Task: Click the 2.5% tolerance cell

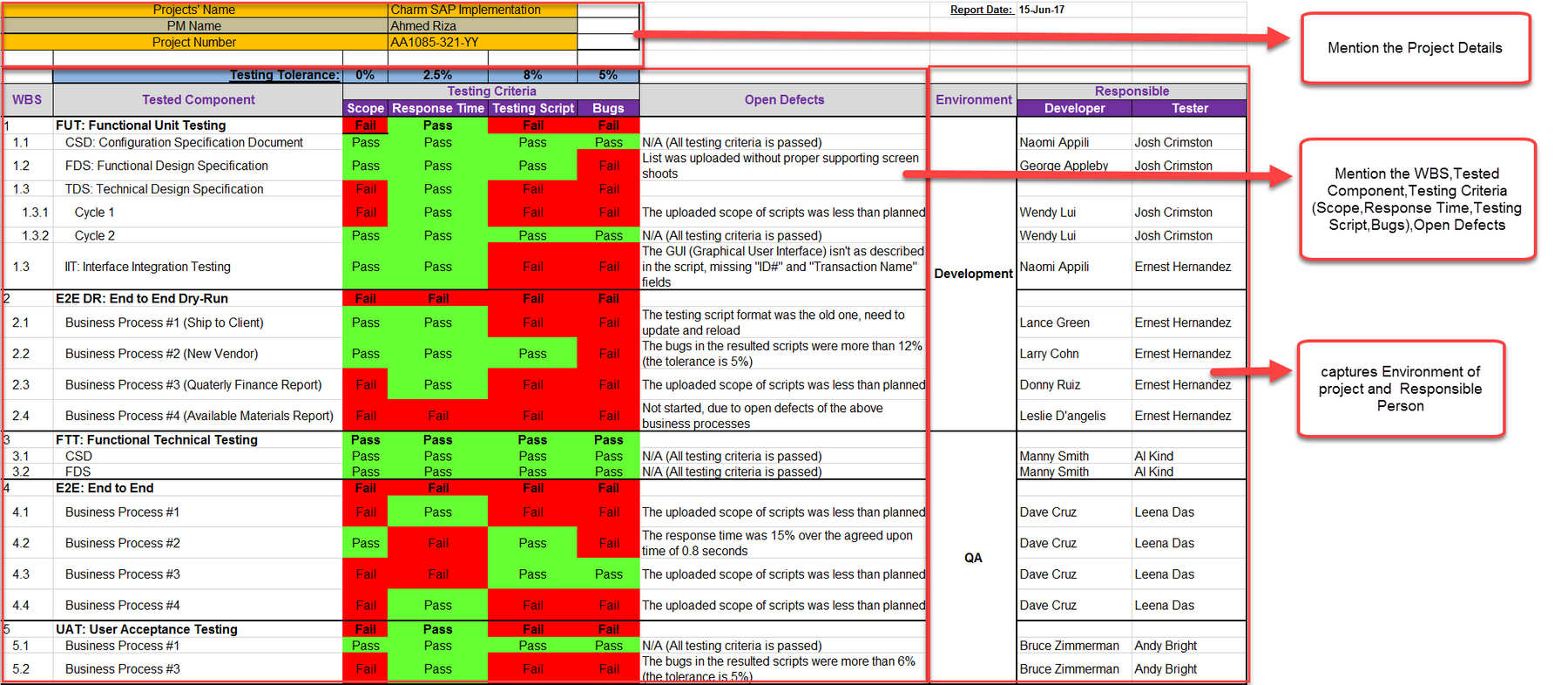Action: coord(437,75)
